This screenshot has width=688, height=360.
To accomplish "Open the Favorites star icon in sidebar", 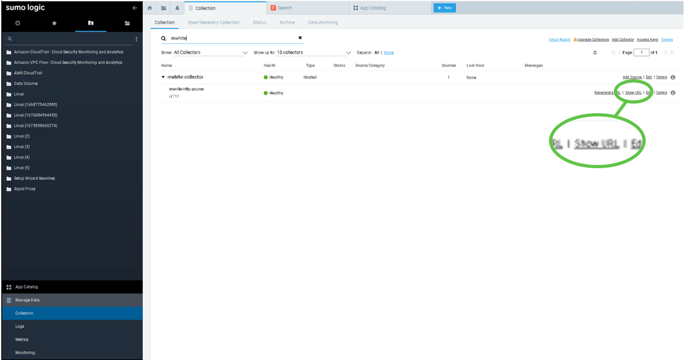I will click(x=54, y=23).
